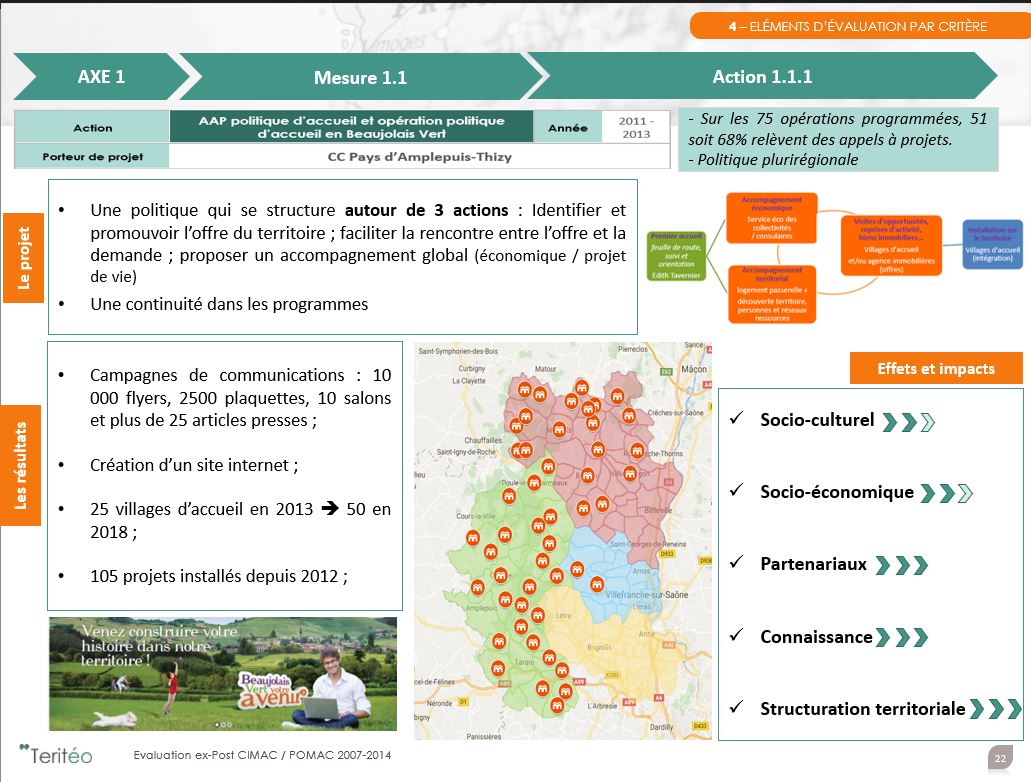Viewport: 1031px width, 782px height.
Task: Click the page number 22 badge
Action: [x=999, y=759]
